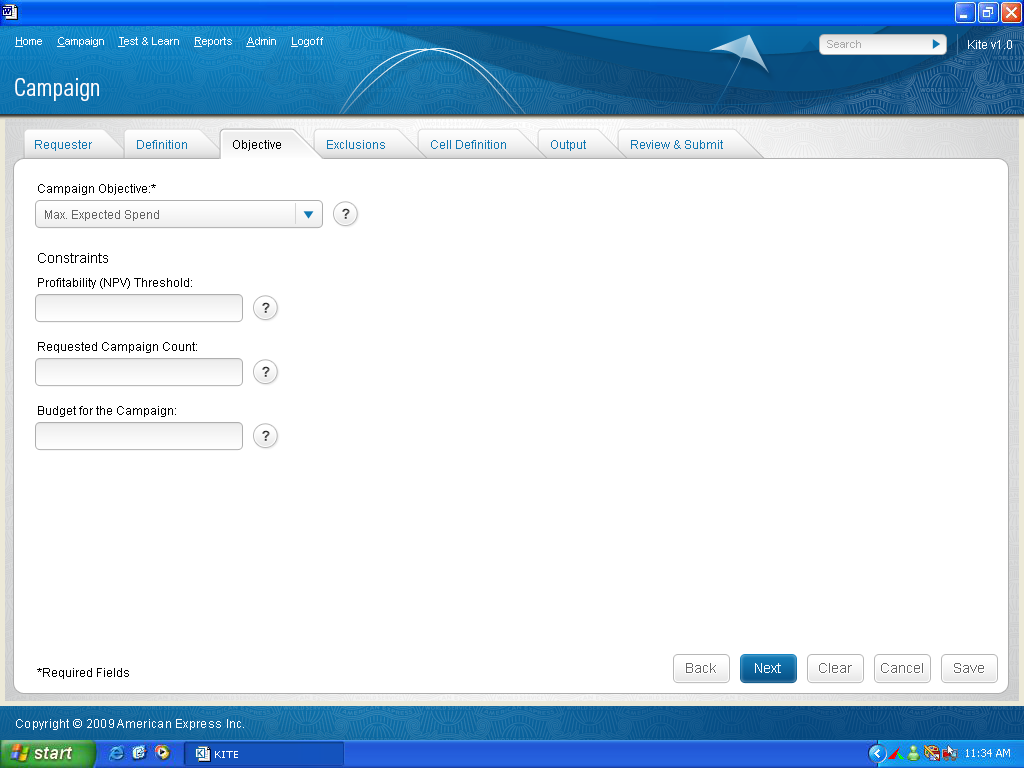Launch Internet Explorer from quick launch

pos(117,753)
